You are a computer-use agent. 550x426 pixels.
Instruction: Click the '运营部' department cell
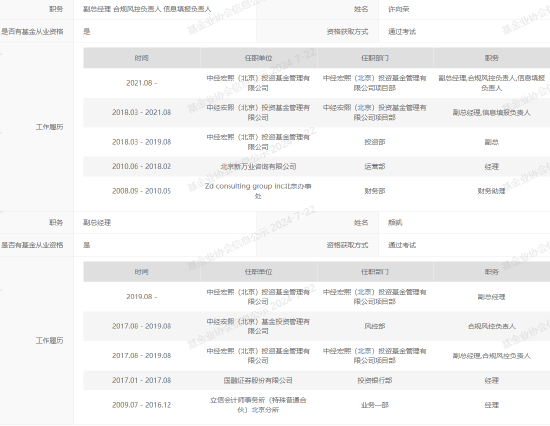coord(375,166)
